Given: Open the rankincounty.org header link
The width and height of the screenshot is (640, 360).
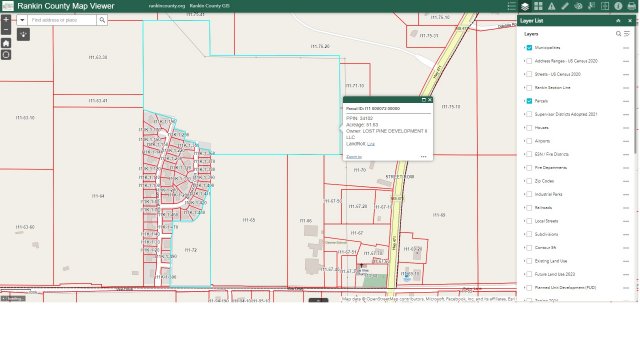Looking at the screenshot, I should pyautogui.click(x=167, y=6).
